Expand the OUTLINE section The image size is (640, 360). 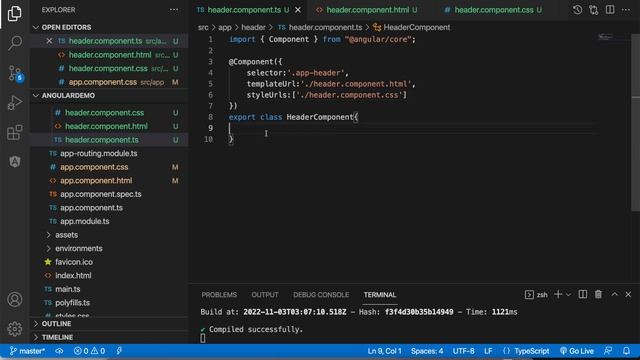[56, 324]
